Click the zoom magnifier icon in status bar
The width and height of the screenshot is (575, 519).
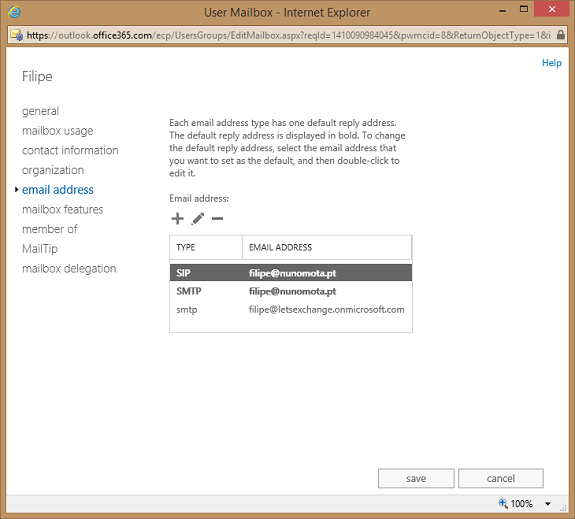(503, 503)
